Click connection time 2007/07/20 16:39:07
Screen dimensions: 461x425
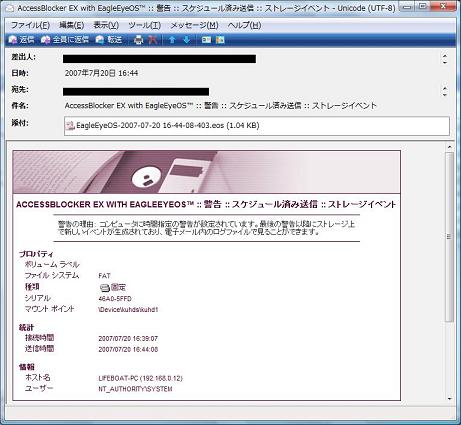pyautogui.click(x=128, y=339)
